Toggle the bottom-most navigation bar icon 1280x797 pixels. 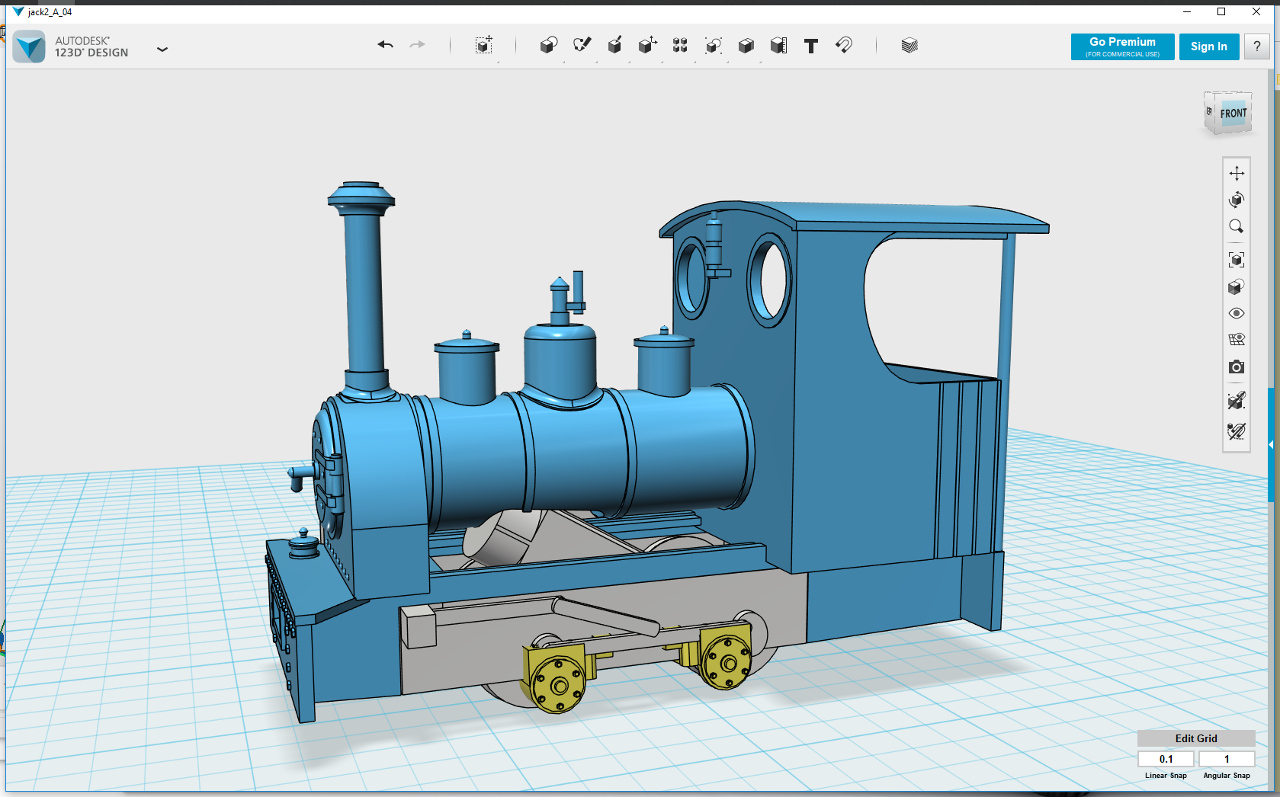tap(1236, 431)
